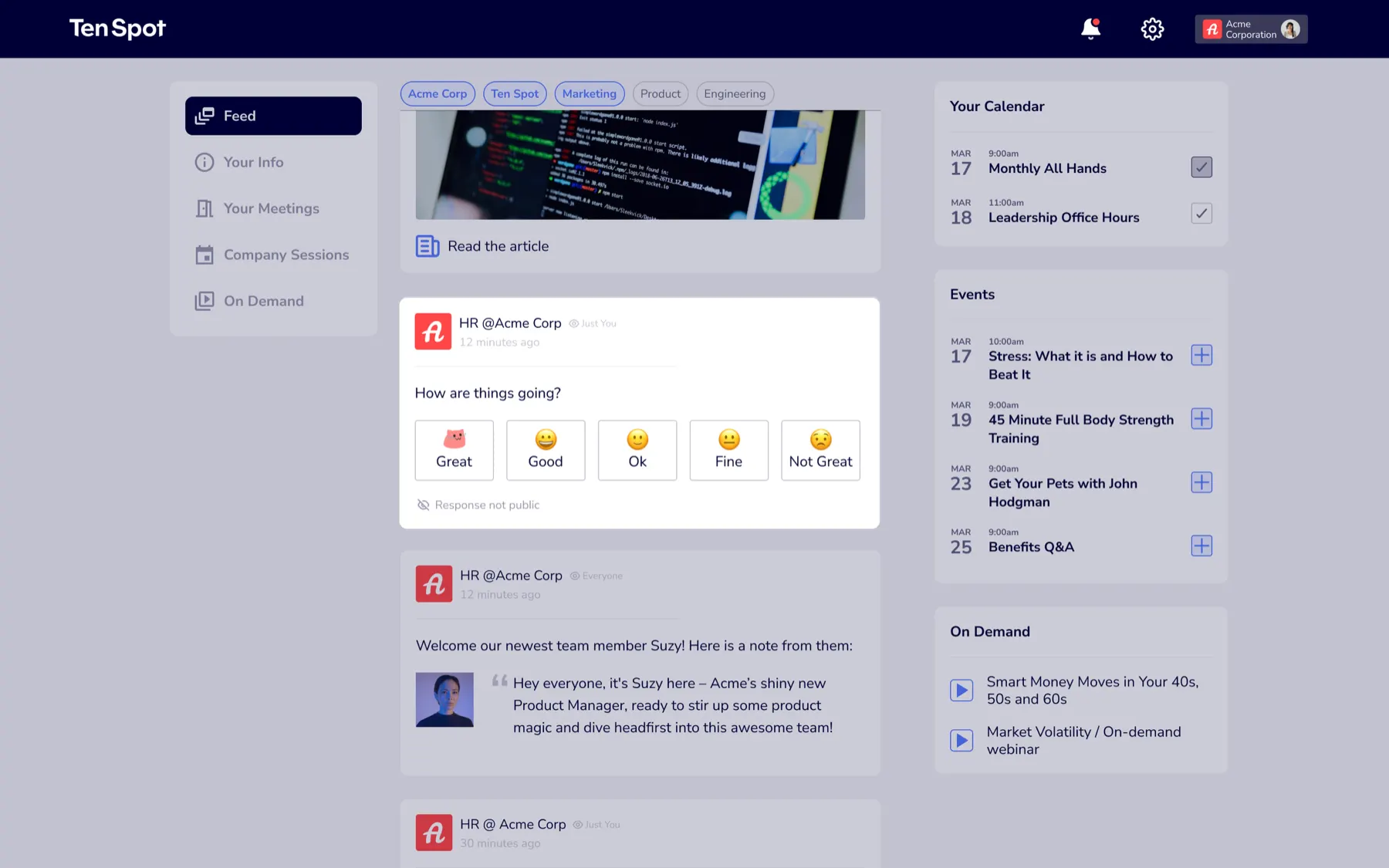This screenshot has width=1389, height=868.
Task: Answer Not Great in the poll
Action: (820, 451)
